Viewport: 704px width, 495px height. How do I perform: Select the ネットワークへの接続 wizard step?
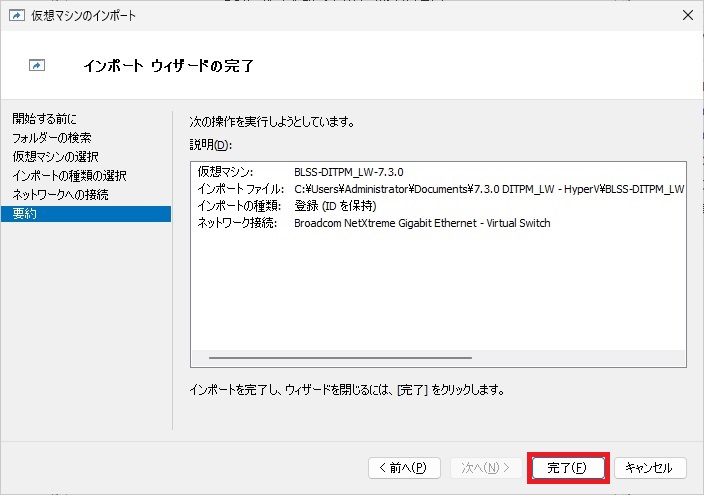coord(60,194)
